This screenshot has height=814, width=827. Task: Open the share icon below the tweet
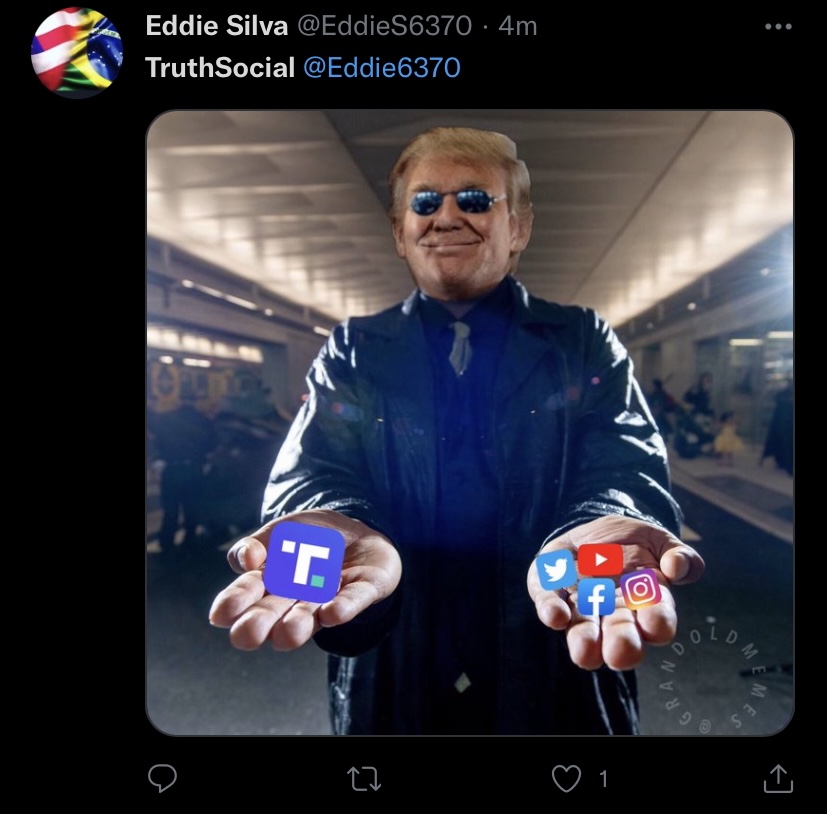[x=778, y=779]
